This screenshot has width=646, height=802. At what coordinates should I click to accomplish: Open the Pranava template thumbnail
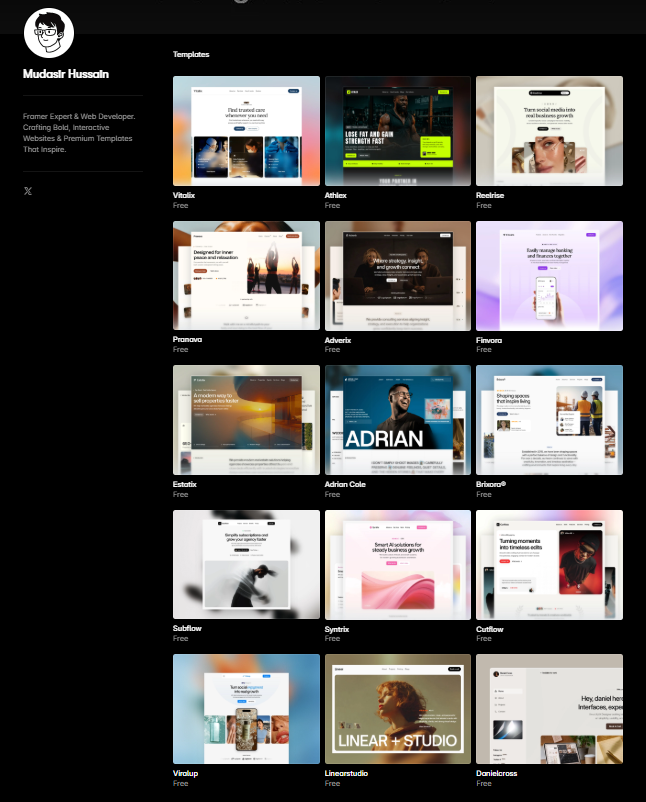point(246,276)
